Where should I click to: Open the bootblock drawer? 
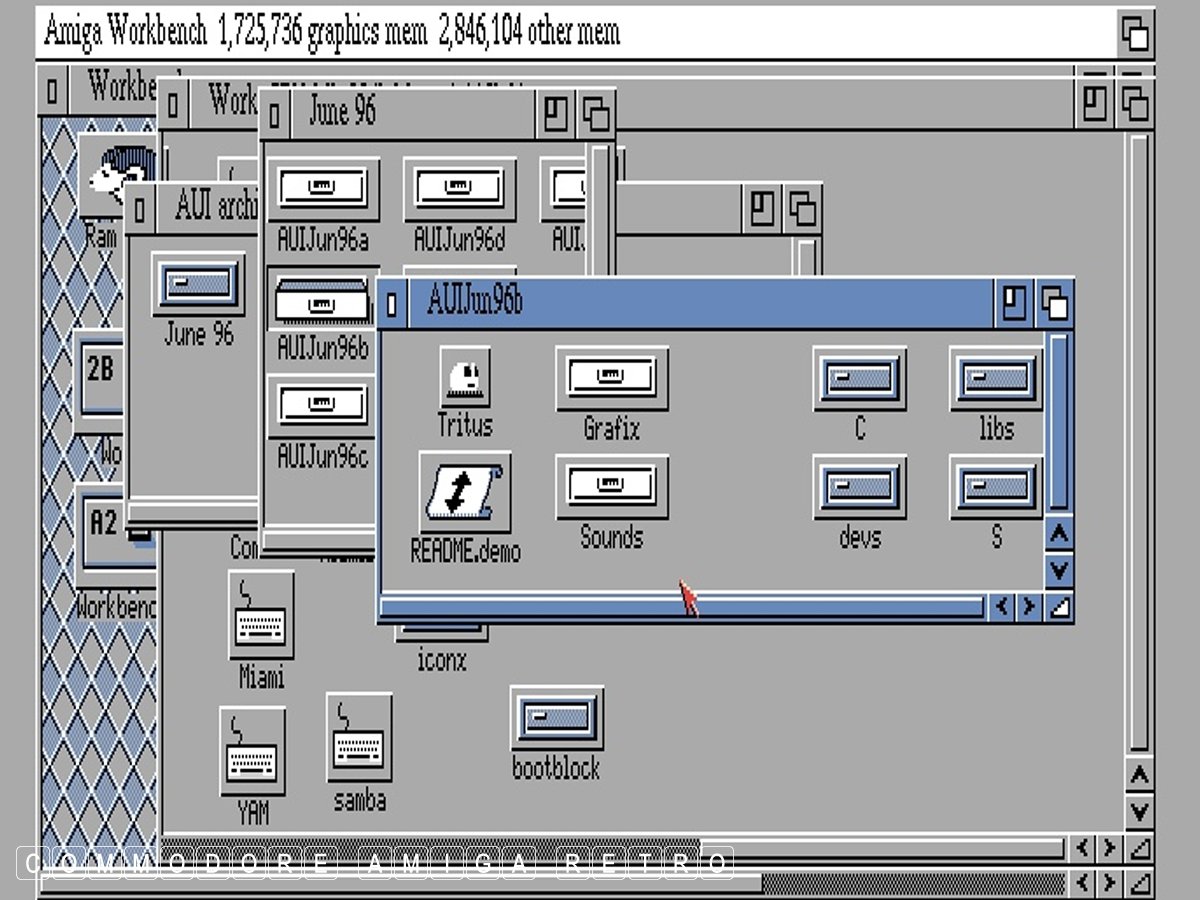[556, 718]
